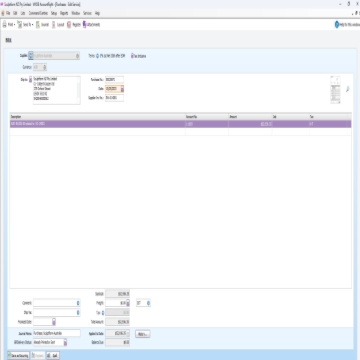
Task: Select the highlighted purple bill line row
Action: click(181, 124)
